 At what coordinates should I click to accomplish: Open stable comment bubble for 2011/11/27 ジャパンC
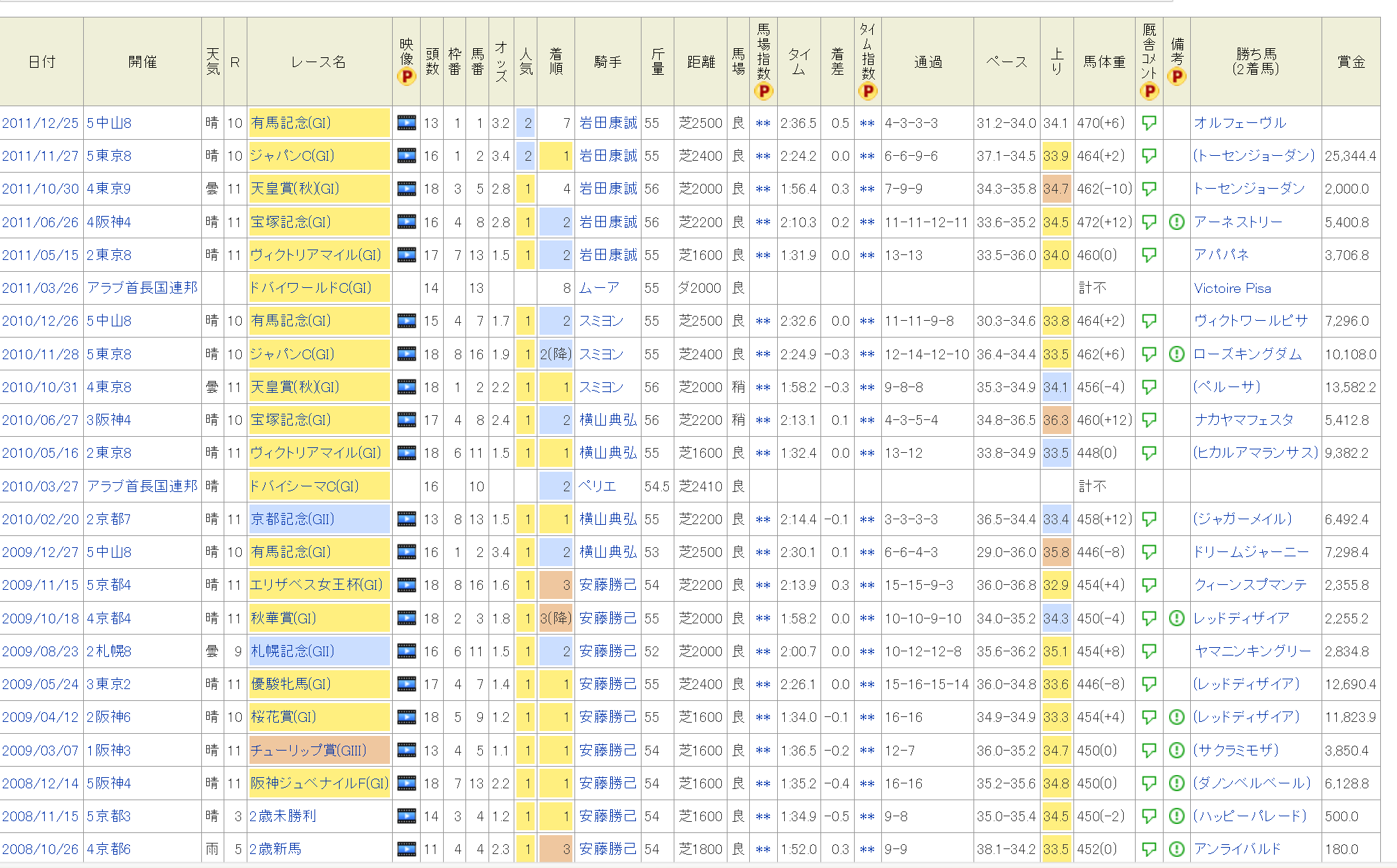click(x=1149, y=156)
